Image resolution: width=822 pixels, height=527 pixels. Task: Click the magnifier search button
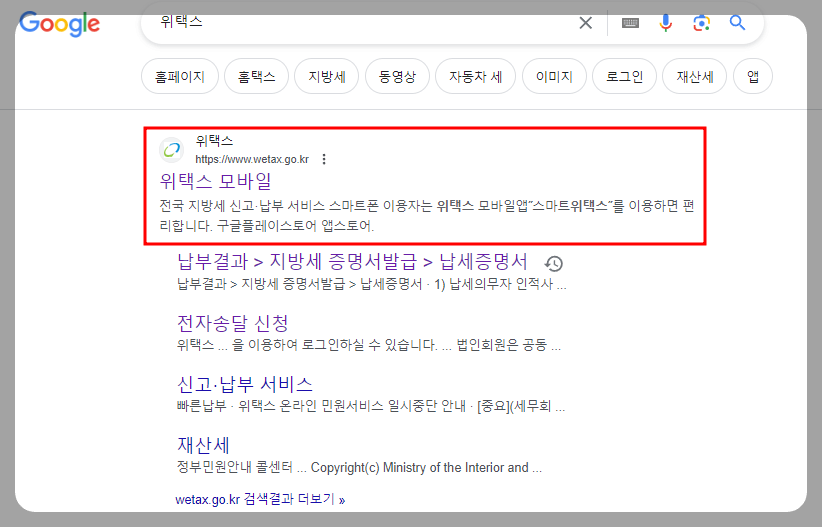click(x=737, y=23)
